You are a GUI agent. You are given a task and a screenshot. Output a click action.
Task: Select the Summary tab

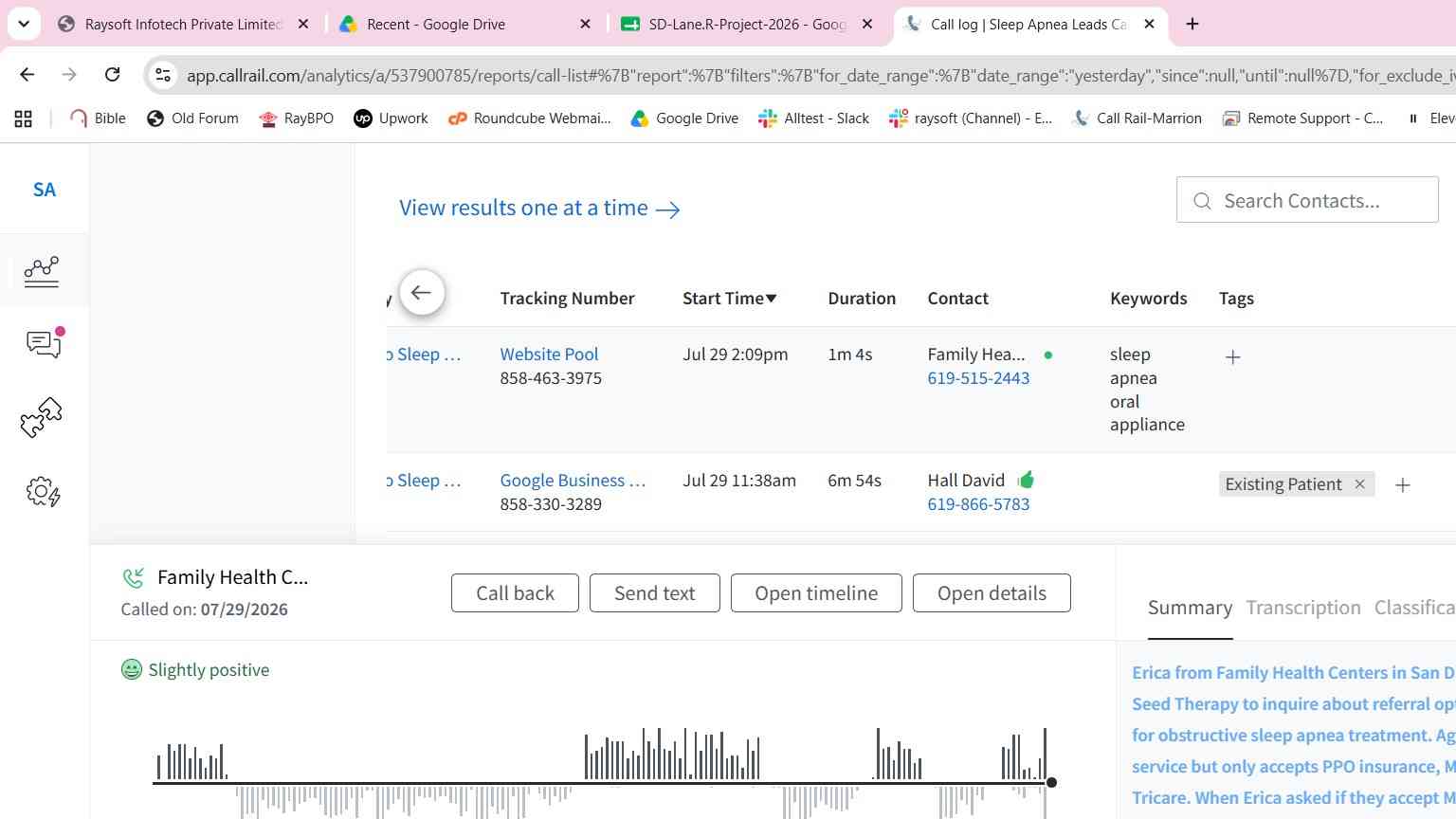(1190, 608)
